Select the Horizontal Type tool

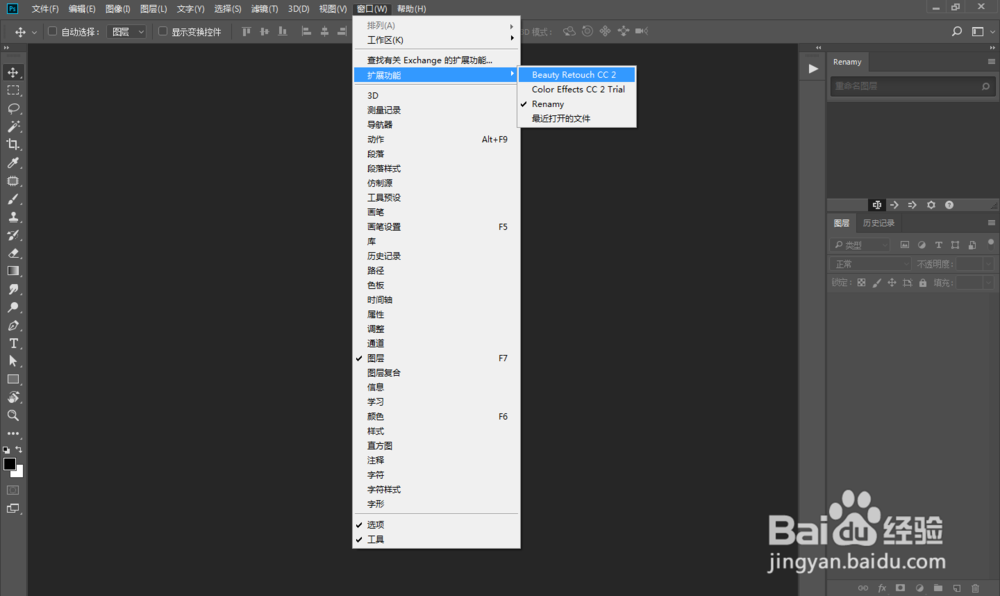pos(13,344)
